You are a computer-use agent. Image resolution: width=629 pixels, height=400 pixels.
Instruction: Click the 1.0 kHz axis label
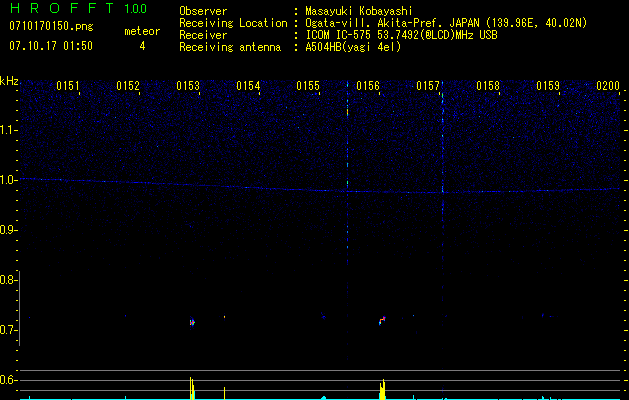point(9,180)
